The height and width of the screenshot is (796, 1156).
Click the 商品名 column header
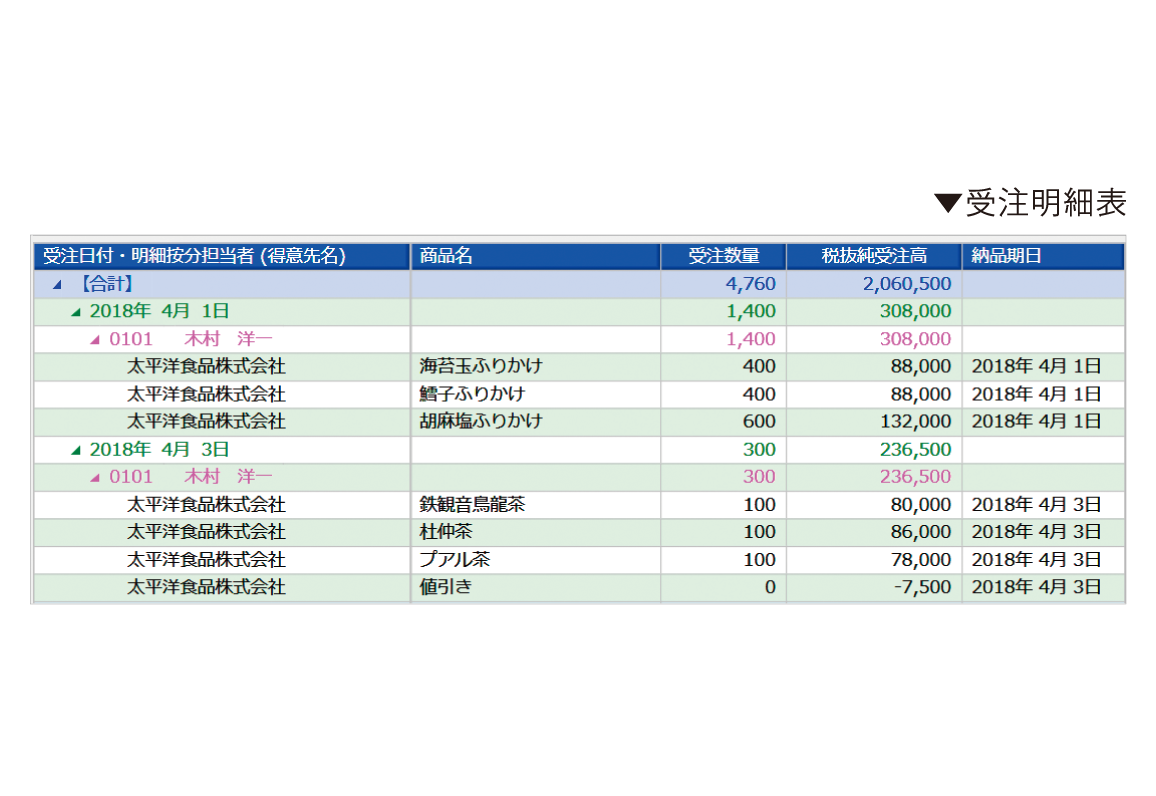pyautogui.click(x=535, y=256)
